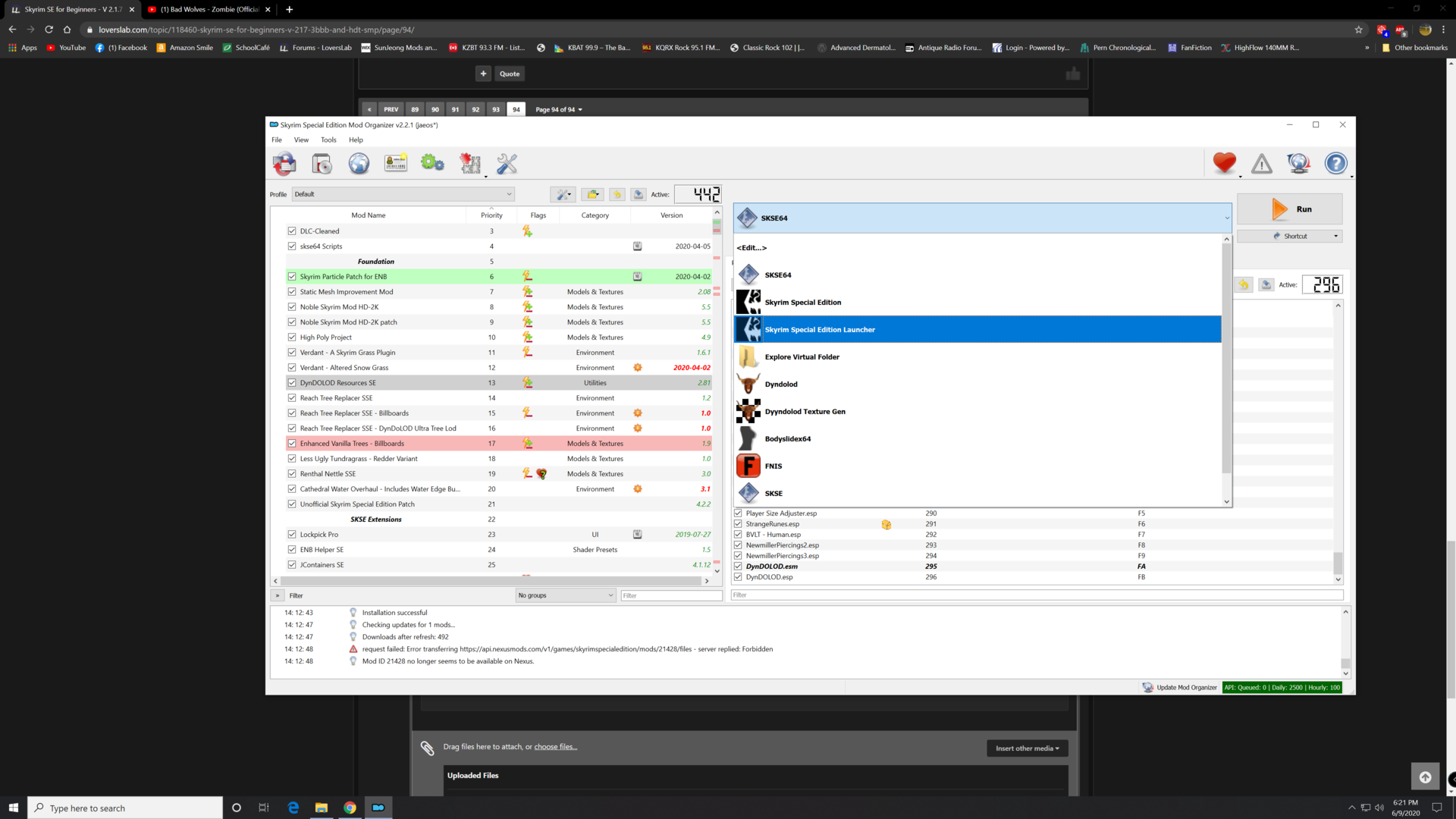Click the mod list horizontal scrollbar
1456x819 pixels.
[491, 582]
